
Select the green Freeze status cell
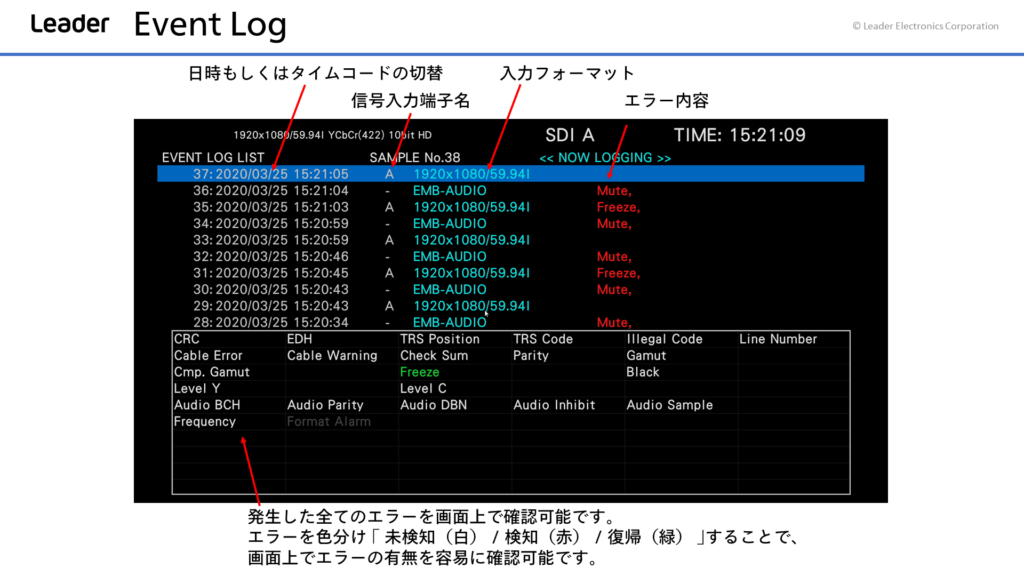pyautogui.click(x=420, y=372)
